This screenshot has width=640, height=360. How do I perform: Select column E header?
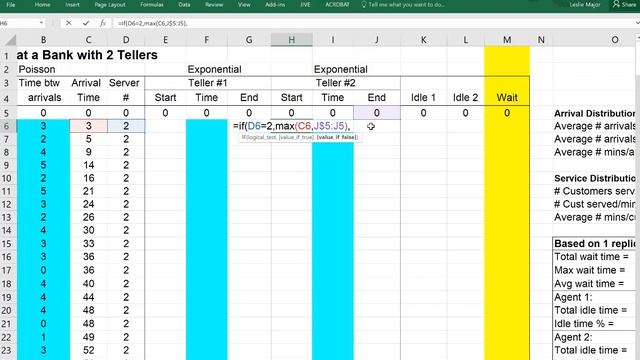point(165,40)
